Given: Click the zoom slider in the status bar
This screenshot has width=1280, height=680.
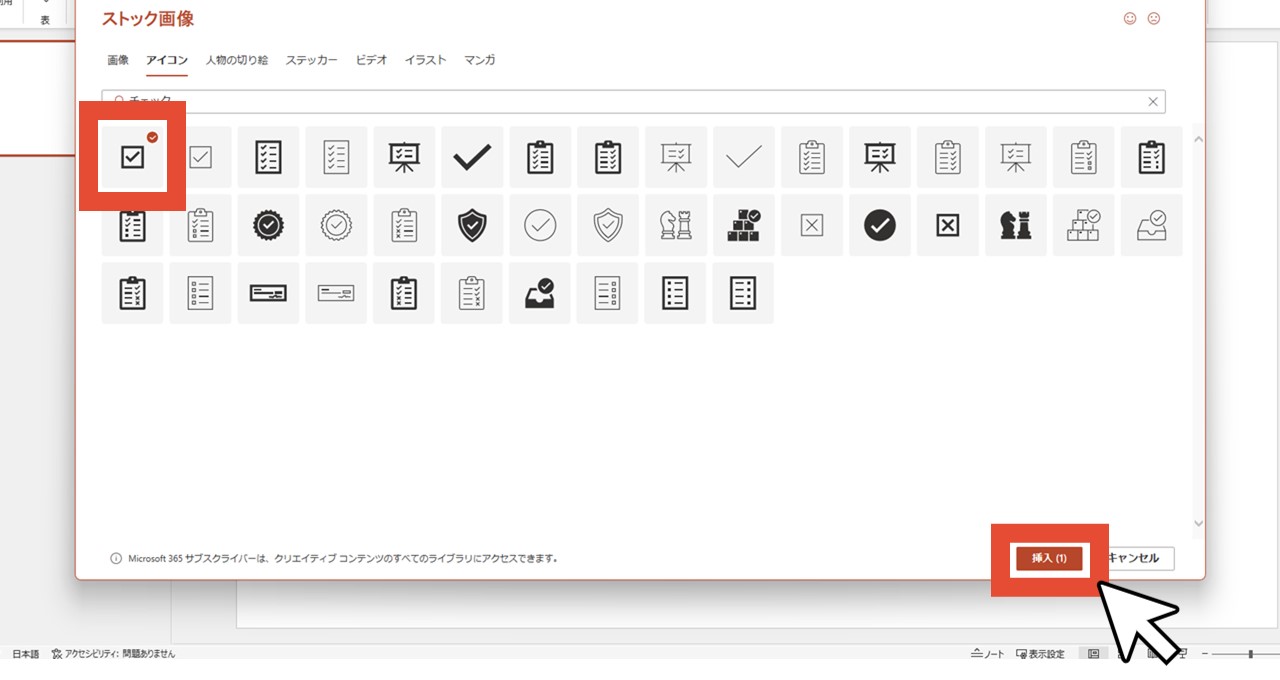Looking at the screenshot, I should click(x=1247, y=654).
